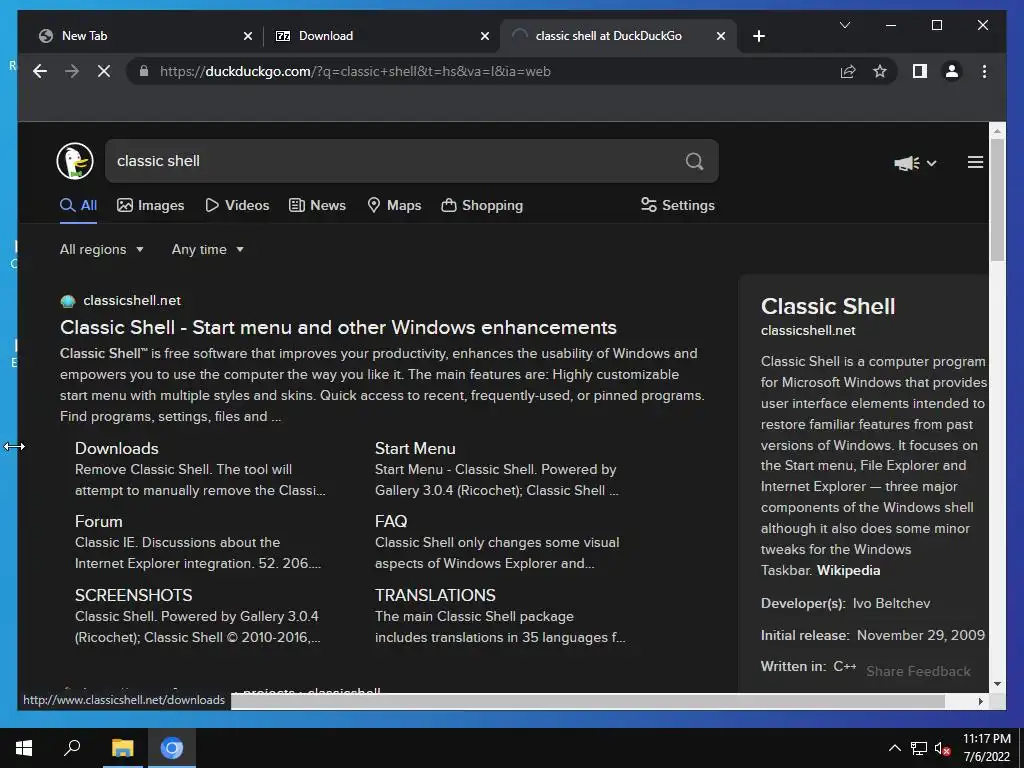Click the network tray icon
This screenshot has width=1024, height=768.
[919, 748]
